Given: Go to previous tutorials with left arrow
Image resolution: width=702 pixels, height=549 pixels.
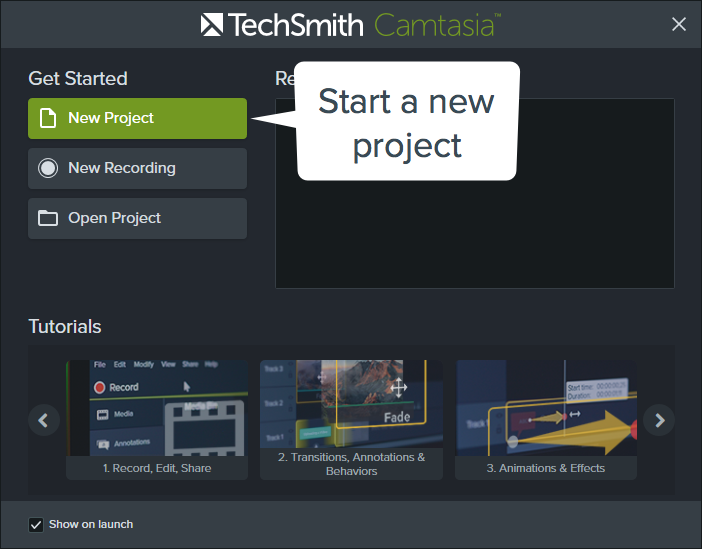Looking at the screenshot, I should 43,420.
